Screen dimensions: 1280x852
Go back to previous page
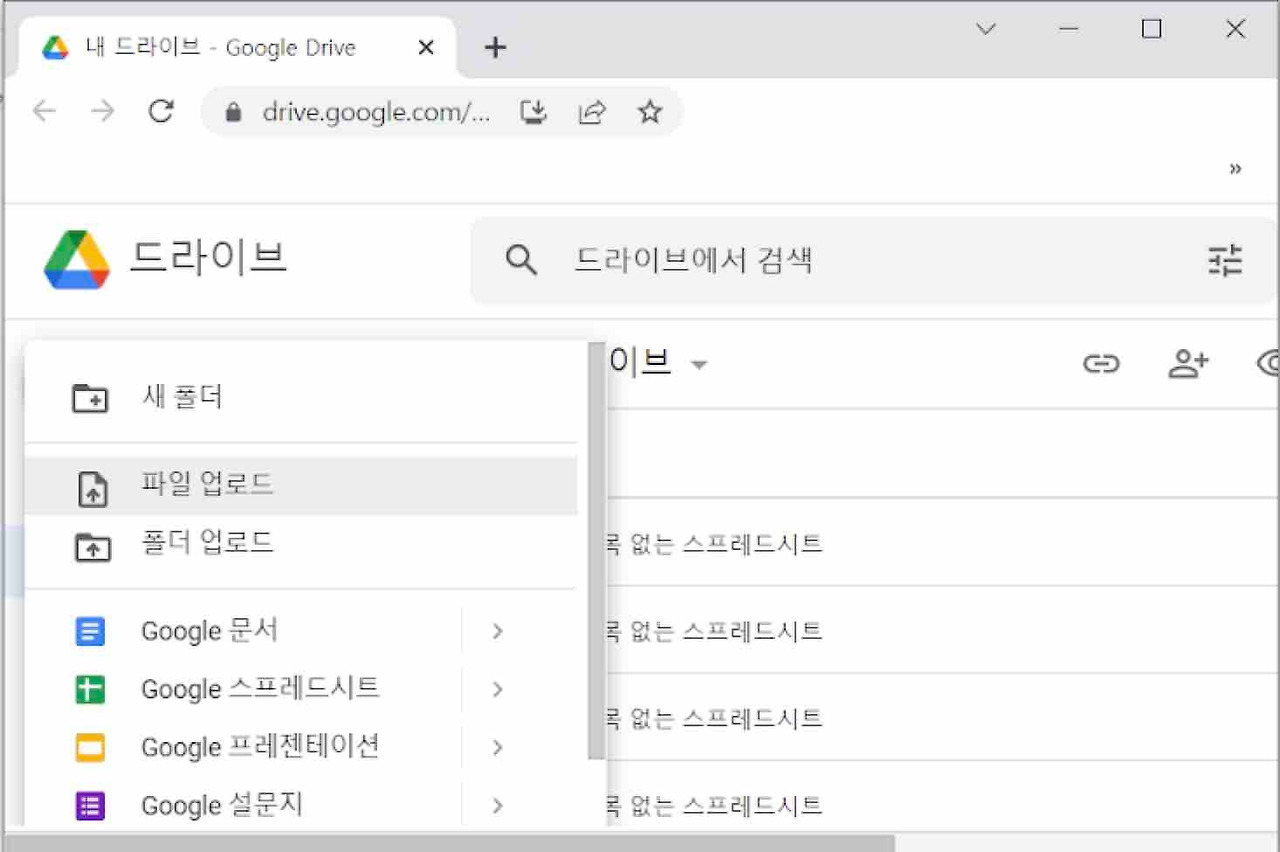[x=44, y=111]
